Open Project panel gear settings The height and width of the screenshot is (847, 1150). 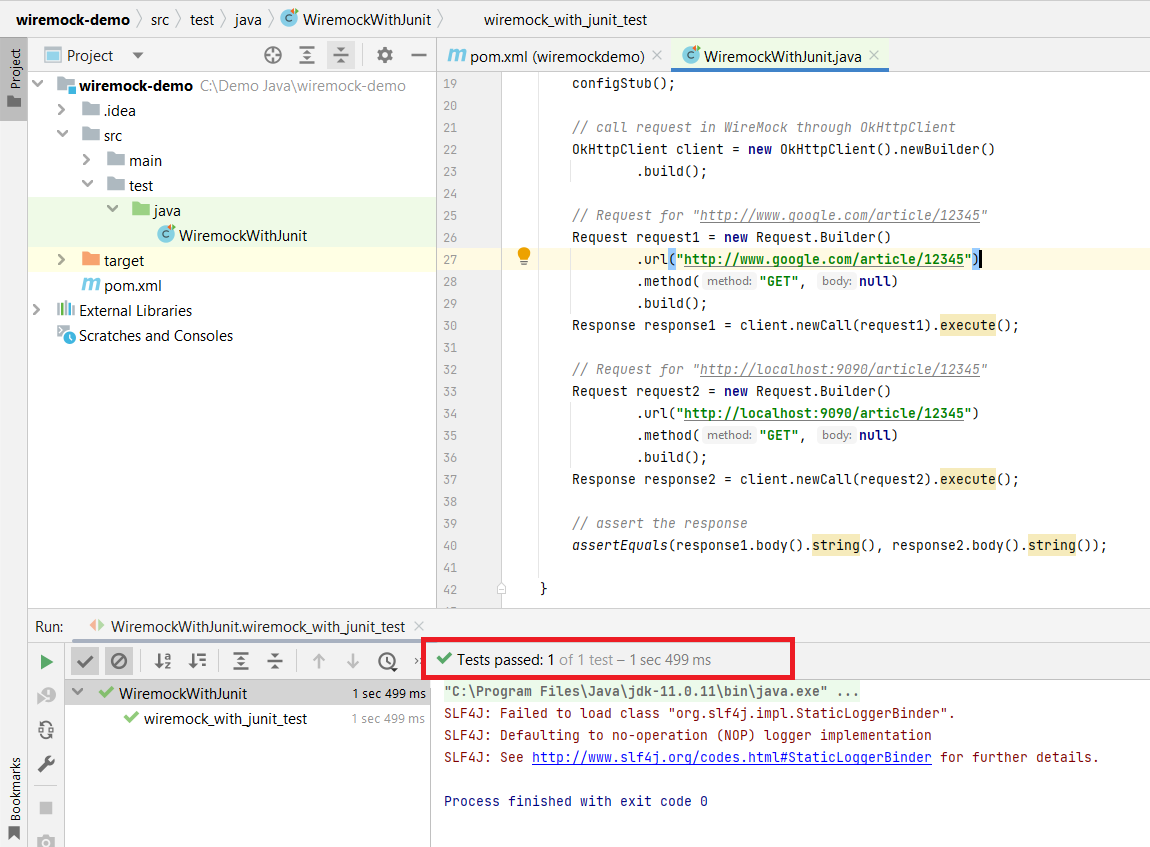(x=385, y=56)
